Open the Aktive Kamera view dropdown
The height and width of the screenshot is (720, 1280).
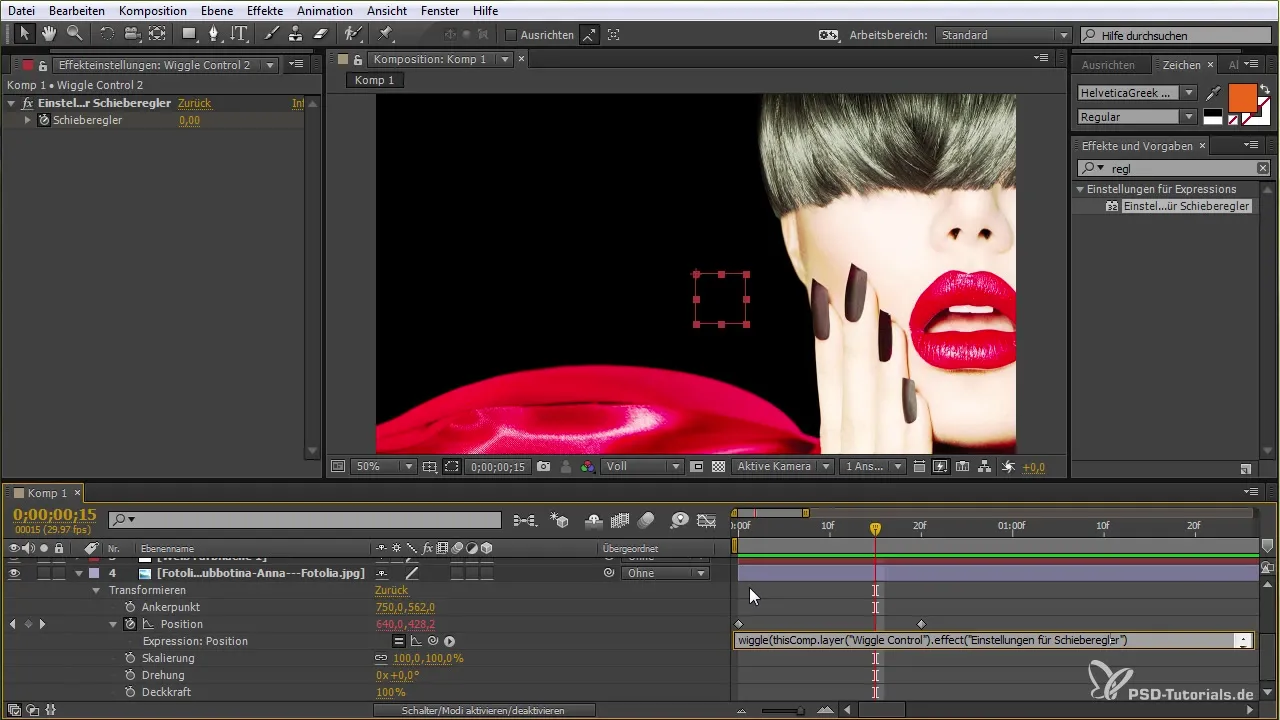782,466
